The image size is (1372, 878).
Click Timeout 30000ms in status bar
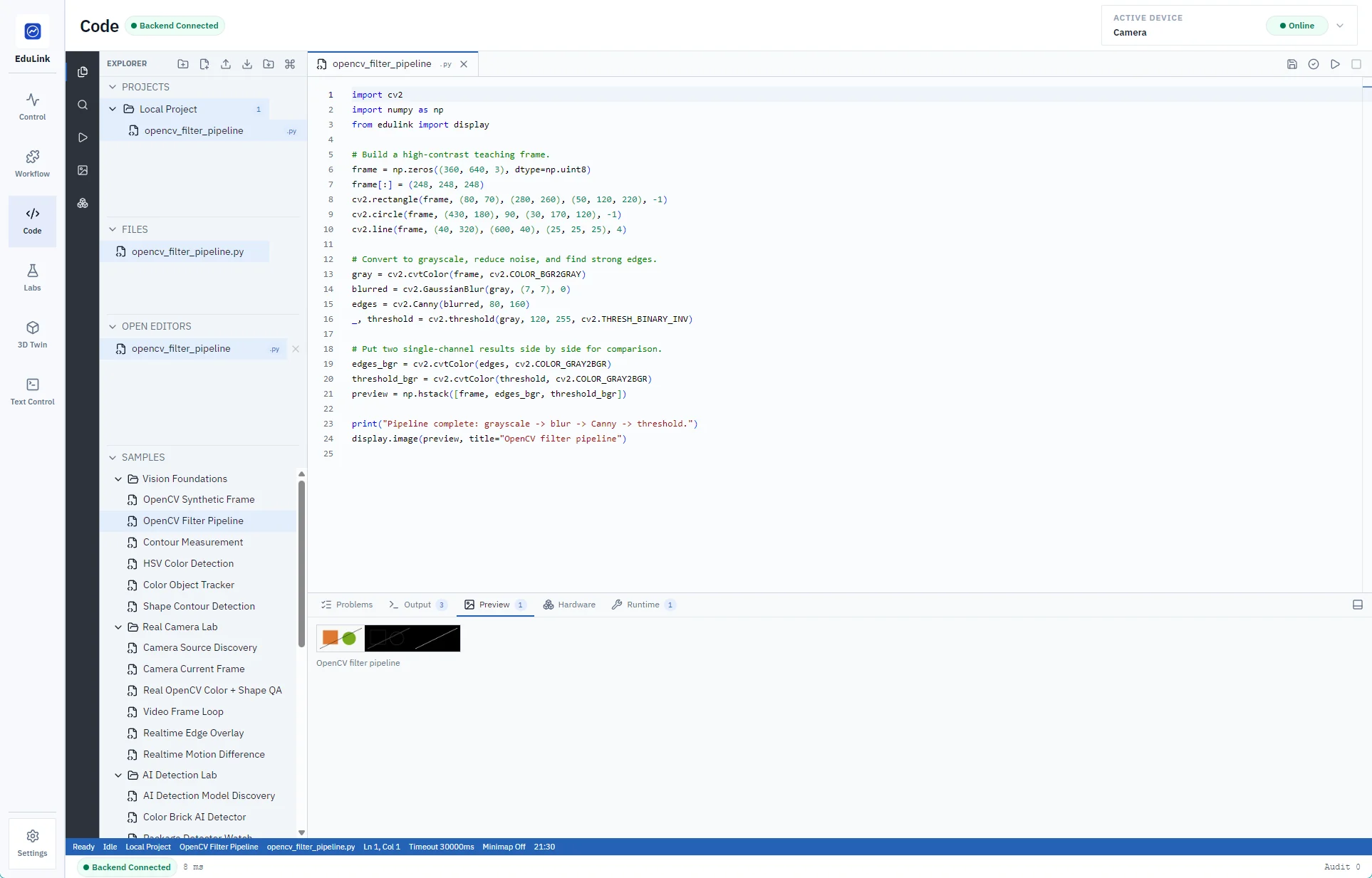click(441, 847)
